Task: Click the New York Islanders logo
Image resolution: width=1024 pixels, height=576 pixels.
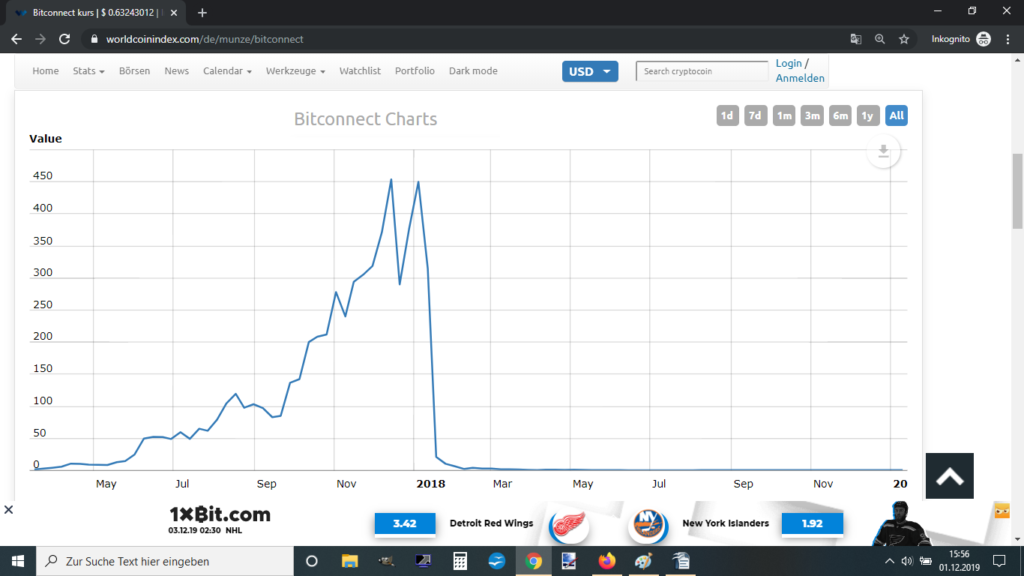Action: [x=648, y=525]
